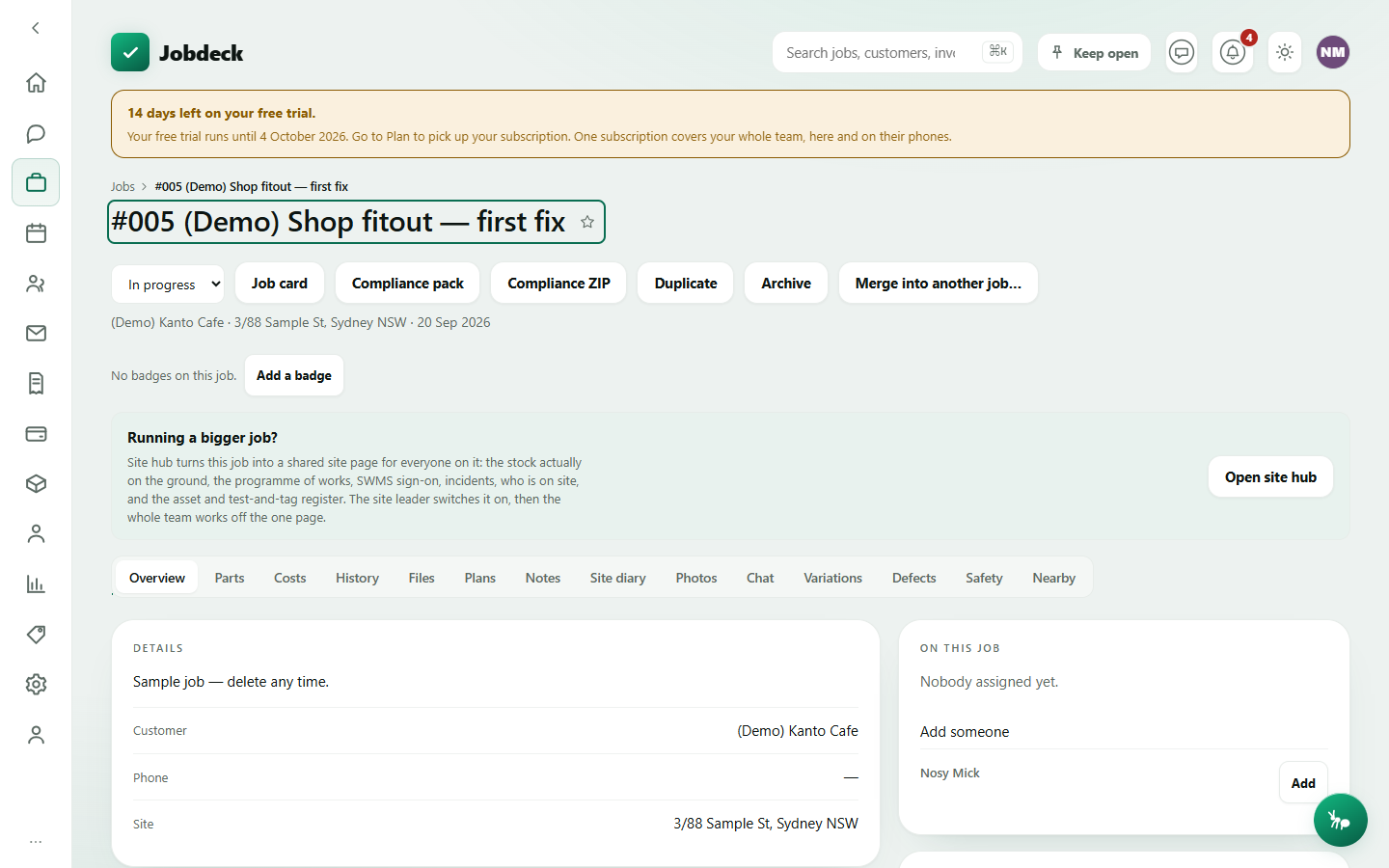Image resolution: width=1389 pixels, height=868 pixels.
Task: Open Job card
Action: point(280,283)
